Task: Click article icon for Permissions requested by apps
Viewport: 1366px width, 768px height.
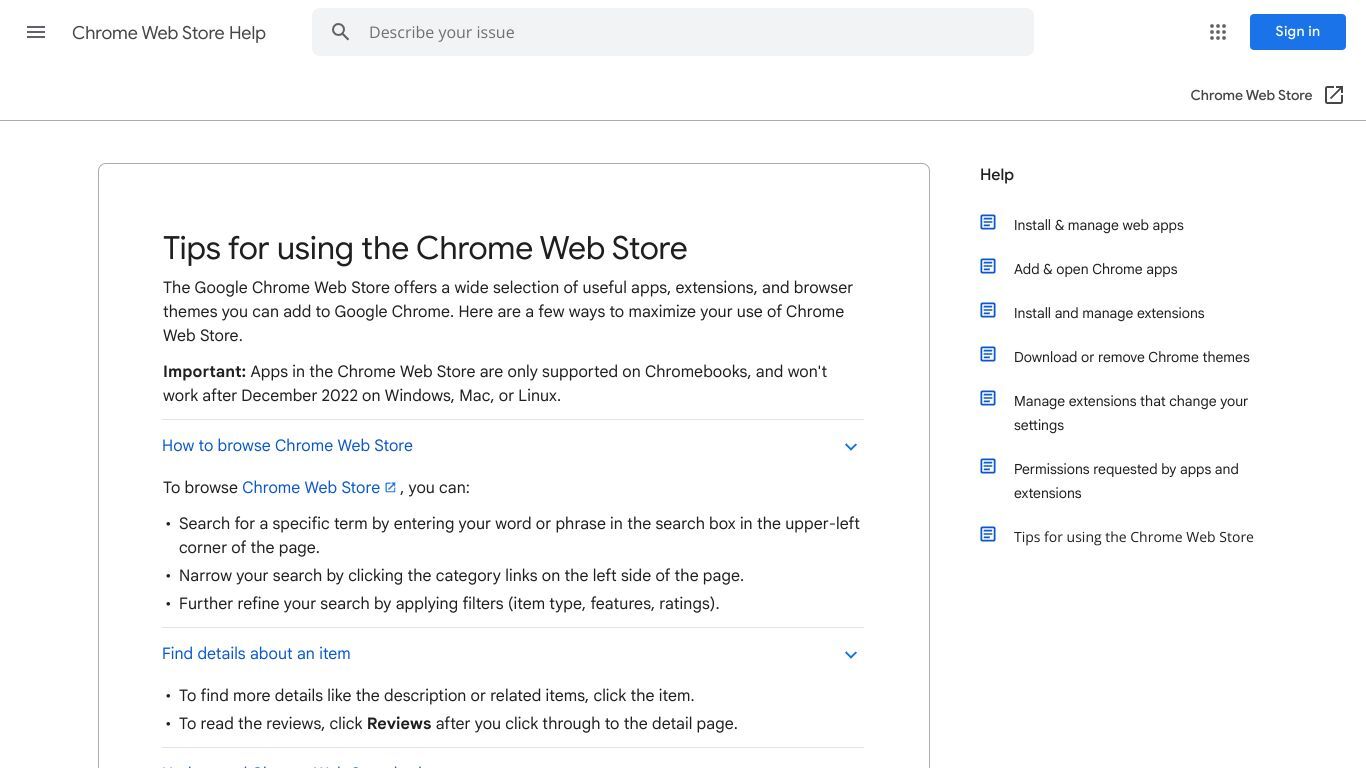Action: pyautogui.click(x=988, y=467)
